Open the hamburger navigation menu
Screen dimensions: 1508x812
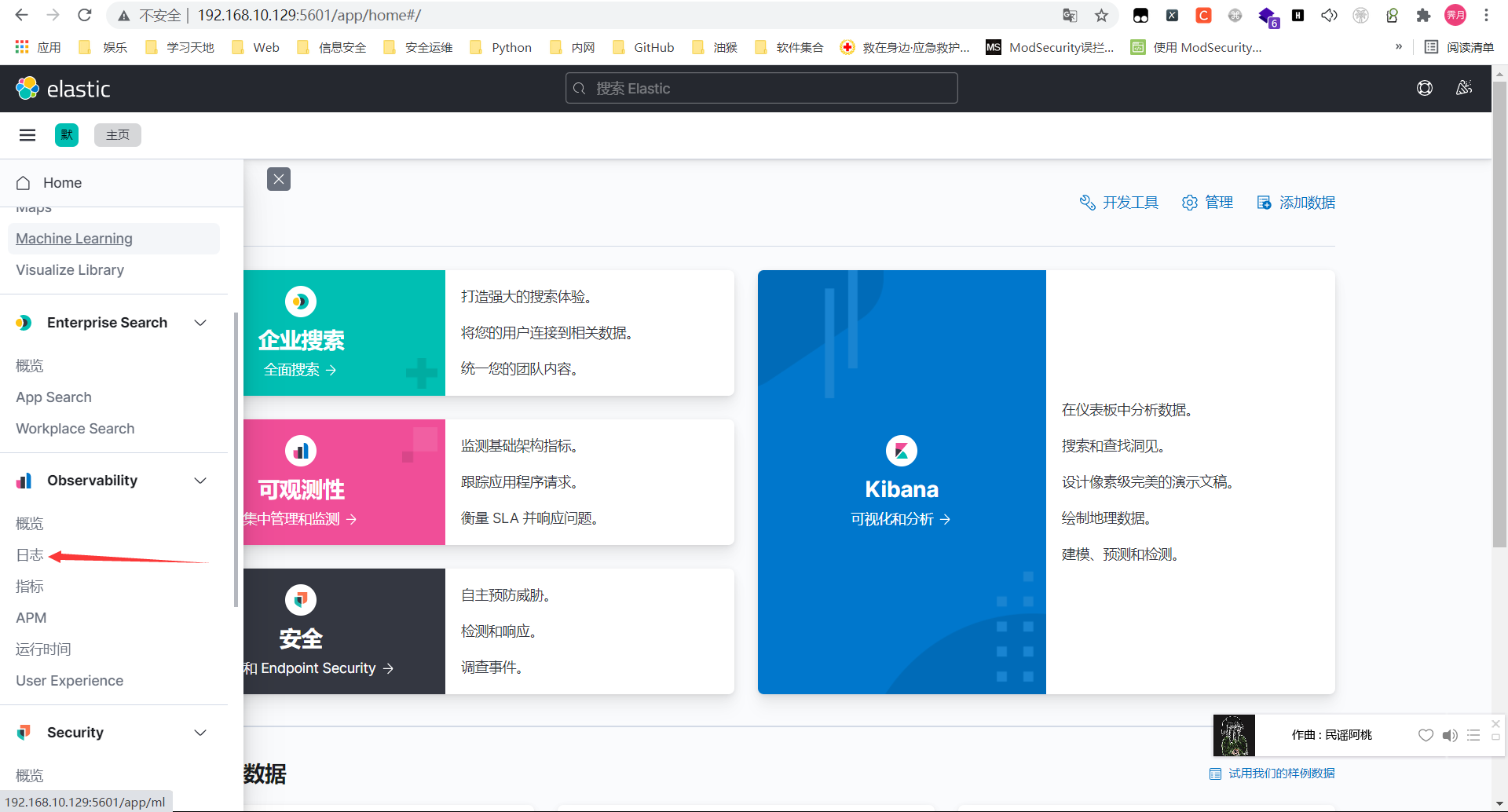tap(27, 135)
